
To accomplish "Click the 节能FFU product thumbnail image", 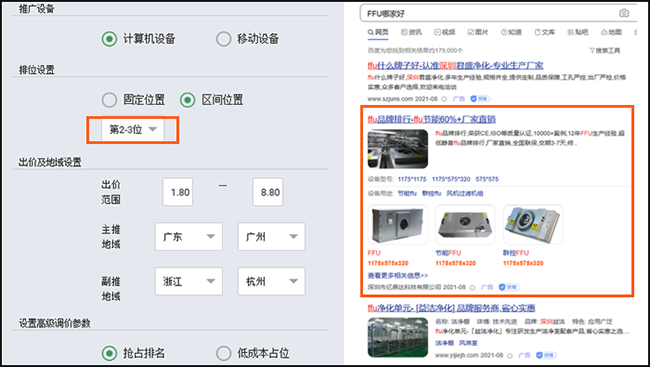I will 465,224.
